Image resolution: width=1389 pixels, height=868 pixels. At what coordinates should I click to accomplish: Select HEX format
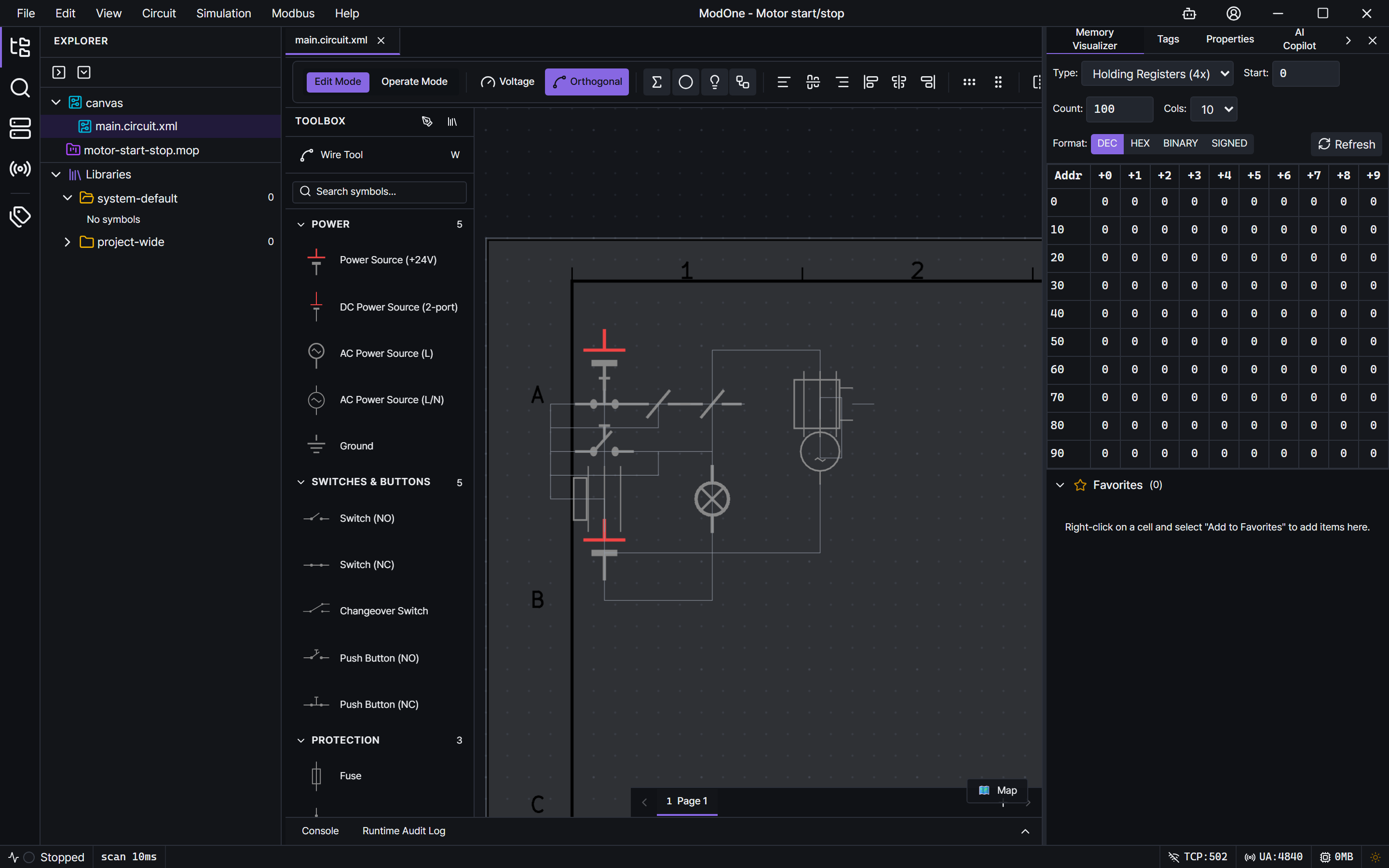(x=1140, y=144)
